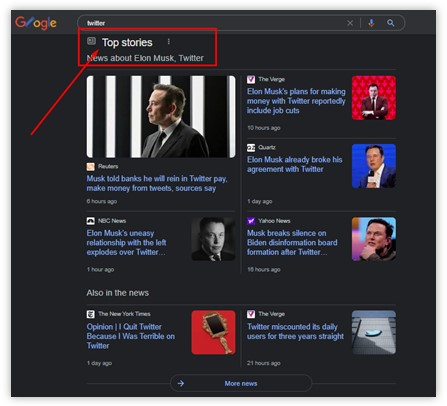Screen dimensions: 447x406
Task: Click the NBC News source name
Action: (112, 221)
